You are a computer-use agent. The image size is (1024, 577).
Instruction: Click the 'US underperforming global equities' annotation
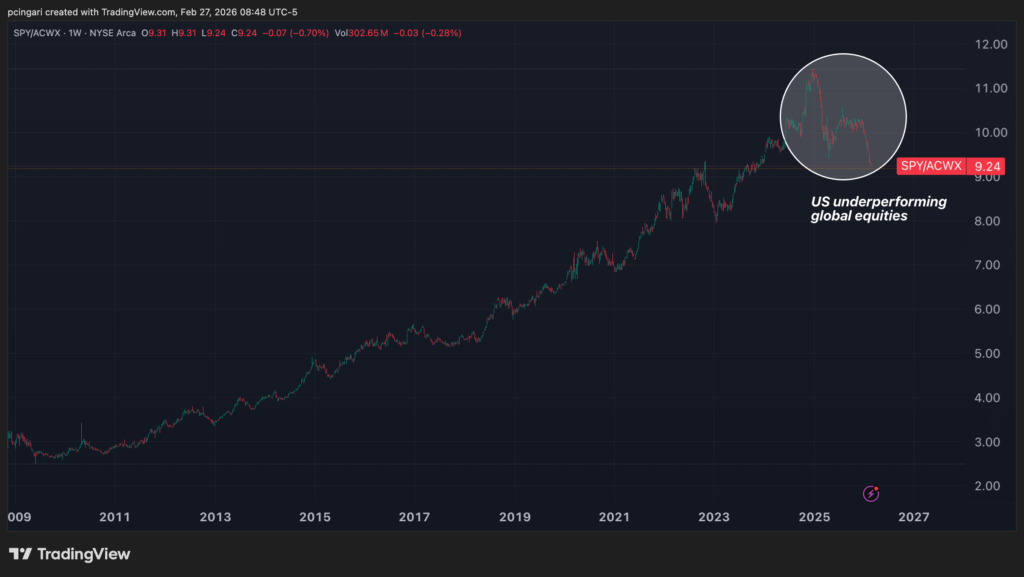pyautogui.click(x=878, y=209)
